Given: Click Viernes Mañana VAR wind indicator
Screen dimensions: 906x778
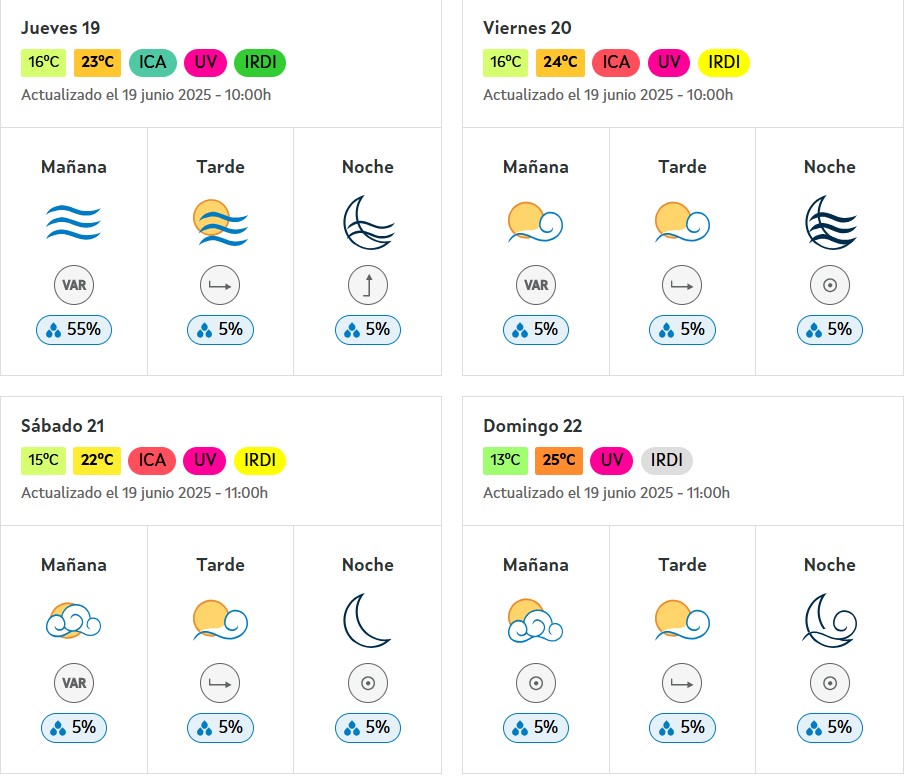Looking at the screenshot, I should (536, 285).
